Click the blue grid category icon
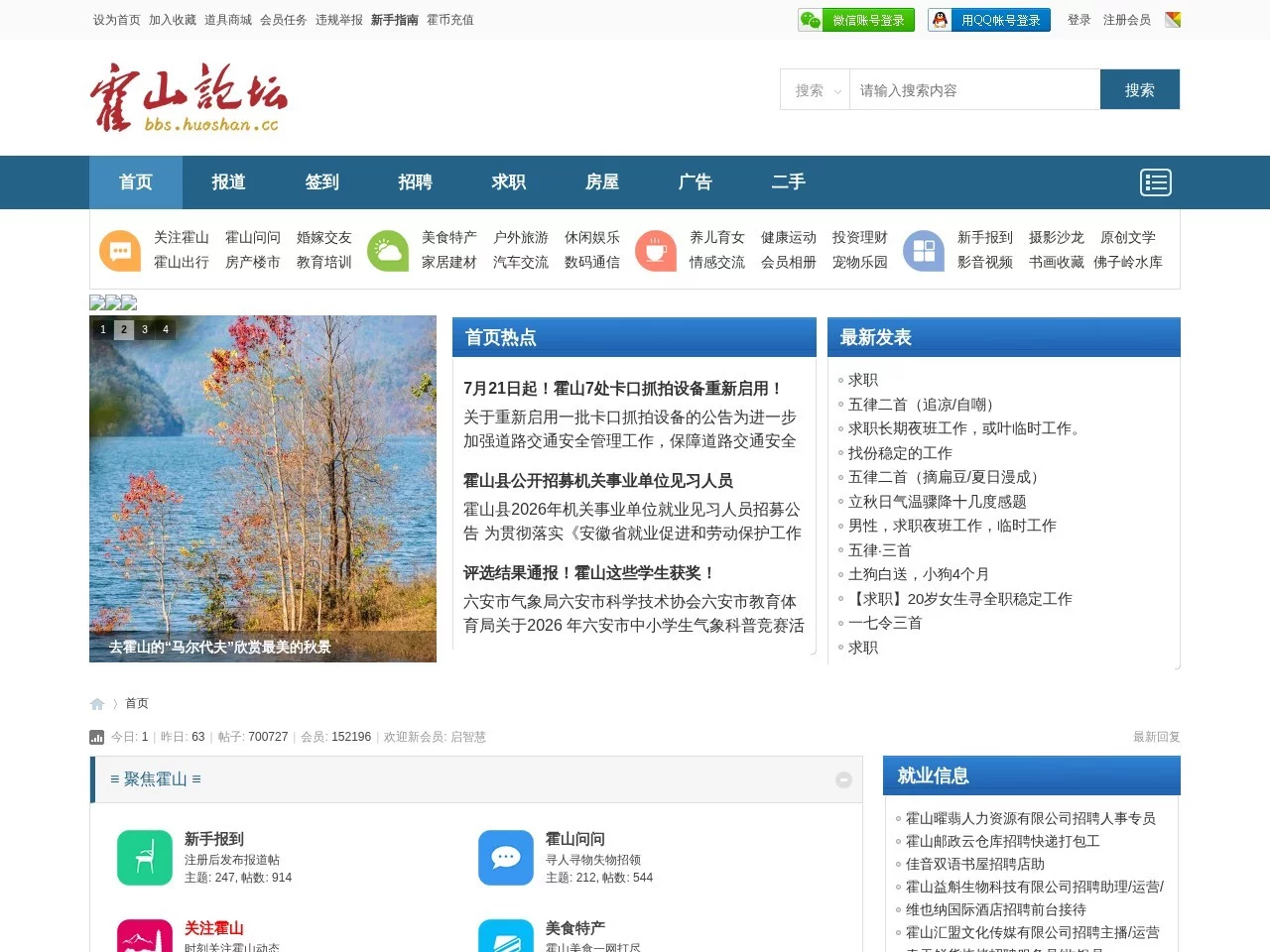The height and width of the screenshot is (952, 1270). [x=924, y=251]
